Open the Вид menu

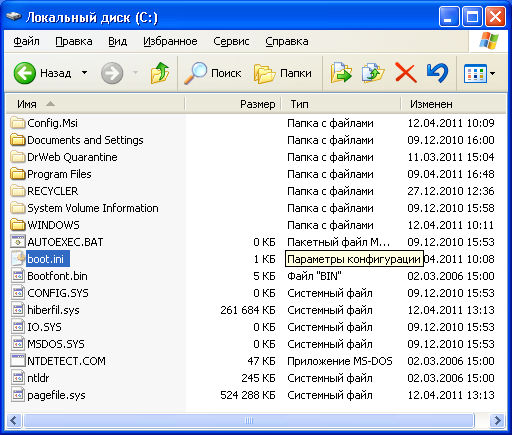tap(118, 41)
